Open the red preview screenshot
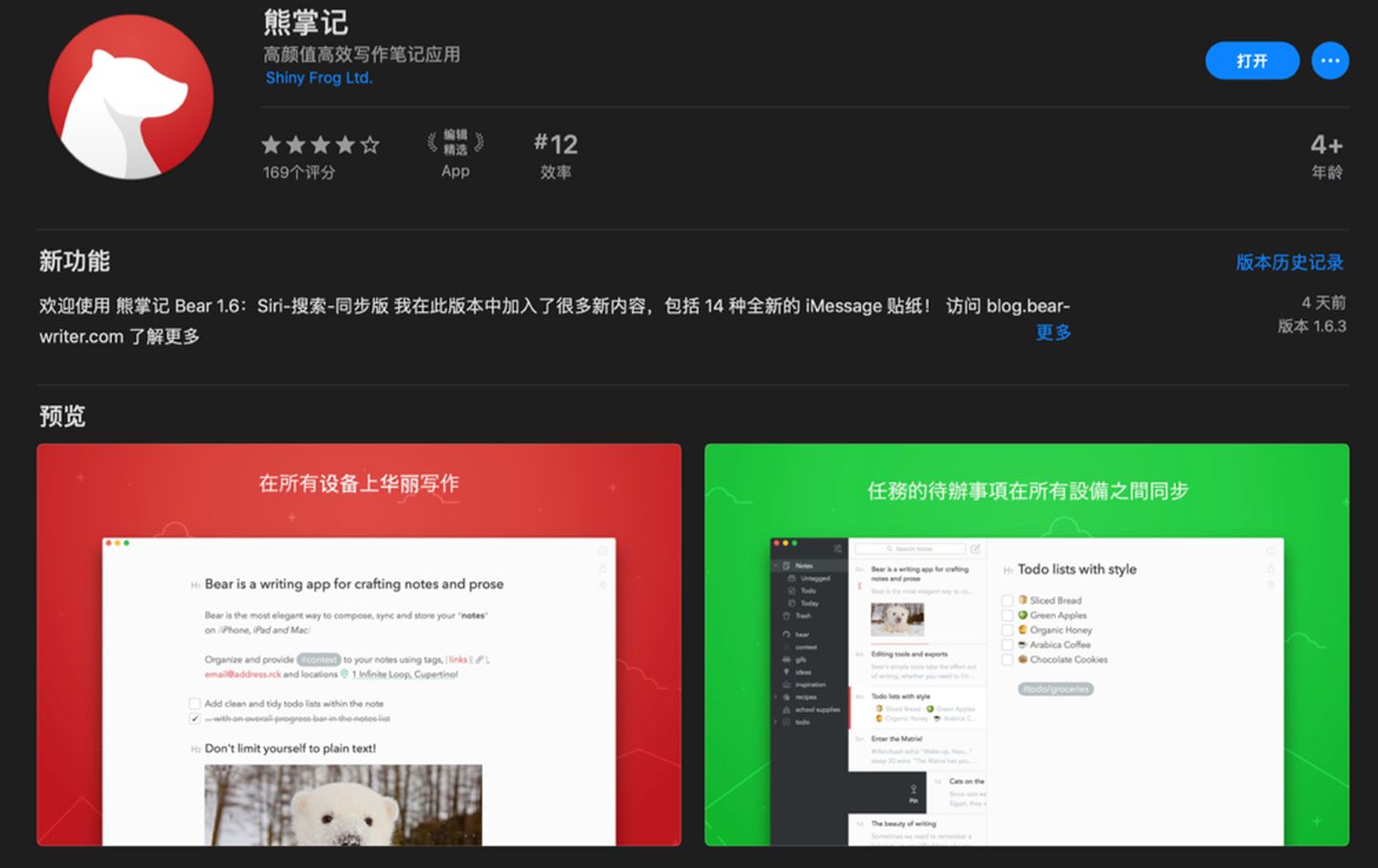This screenshot has height=868, width=1378. click(359, 644)
